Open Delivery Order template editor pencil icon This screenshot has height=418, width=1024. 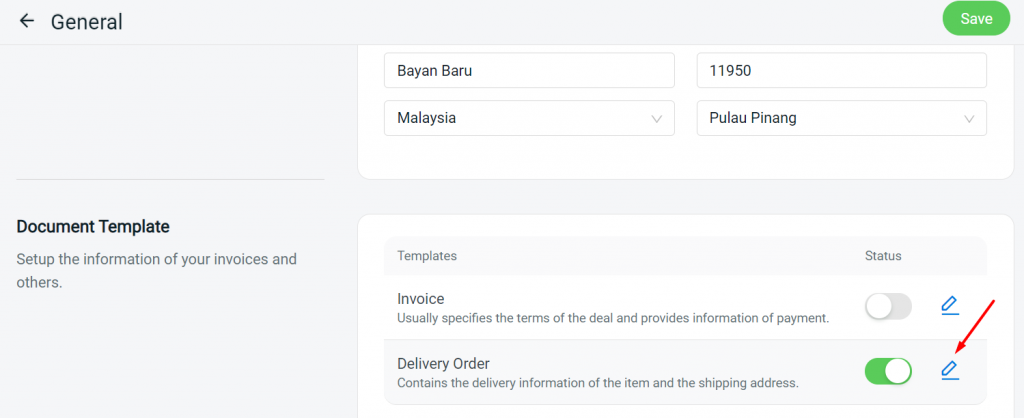pos(950,371)
